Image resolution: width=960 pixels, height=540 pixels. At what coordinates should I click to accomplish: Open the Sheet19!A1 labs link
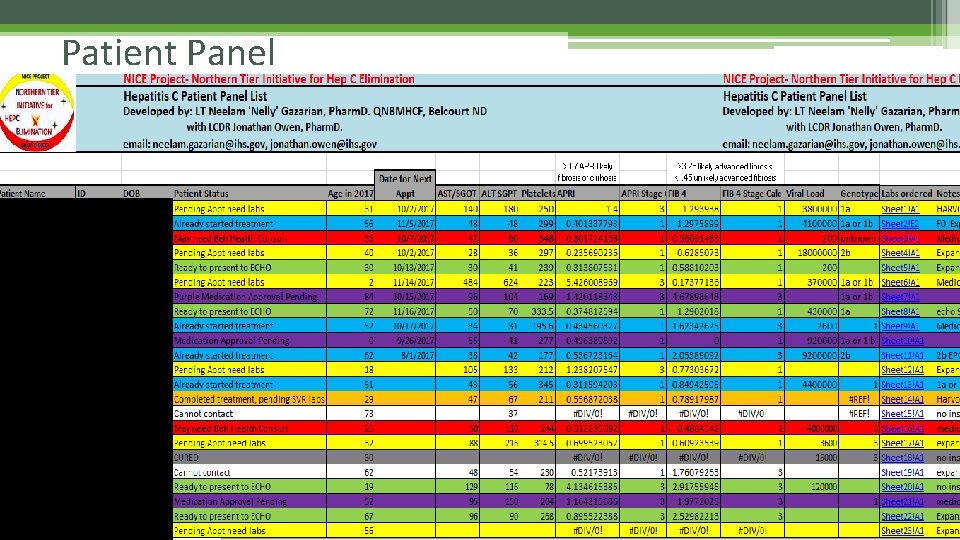901,472
